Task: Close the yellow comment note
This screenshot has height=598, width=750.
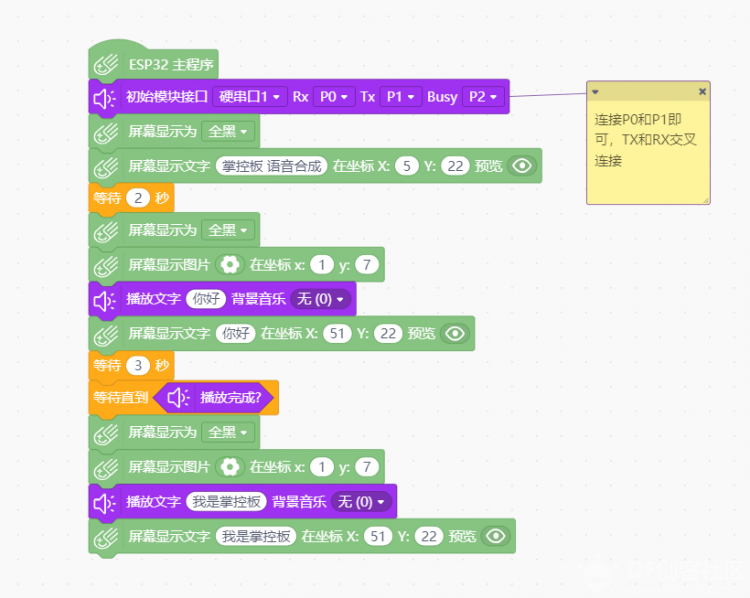Action: 702,91
